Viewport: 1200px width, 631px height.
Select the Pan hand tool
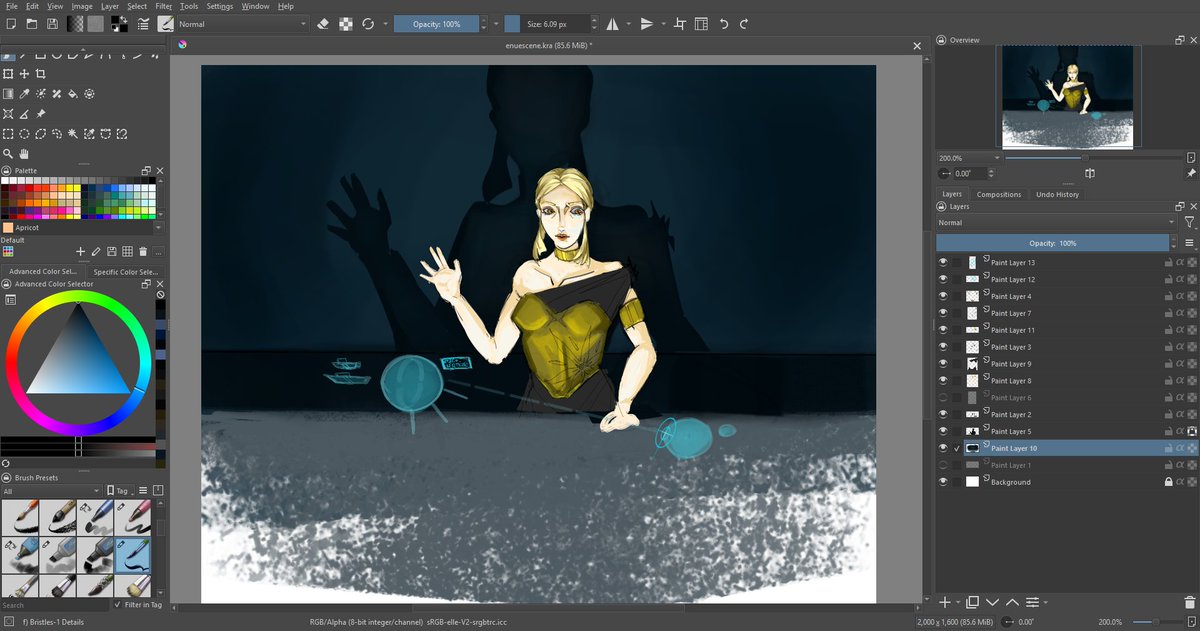point(24,154)
